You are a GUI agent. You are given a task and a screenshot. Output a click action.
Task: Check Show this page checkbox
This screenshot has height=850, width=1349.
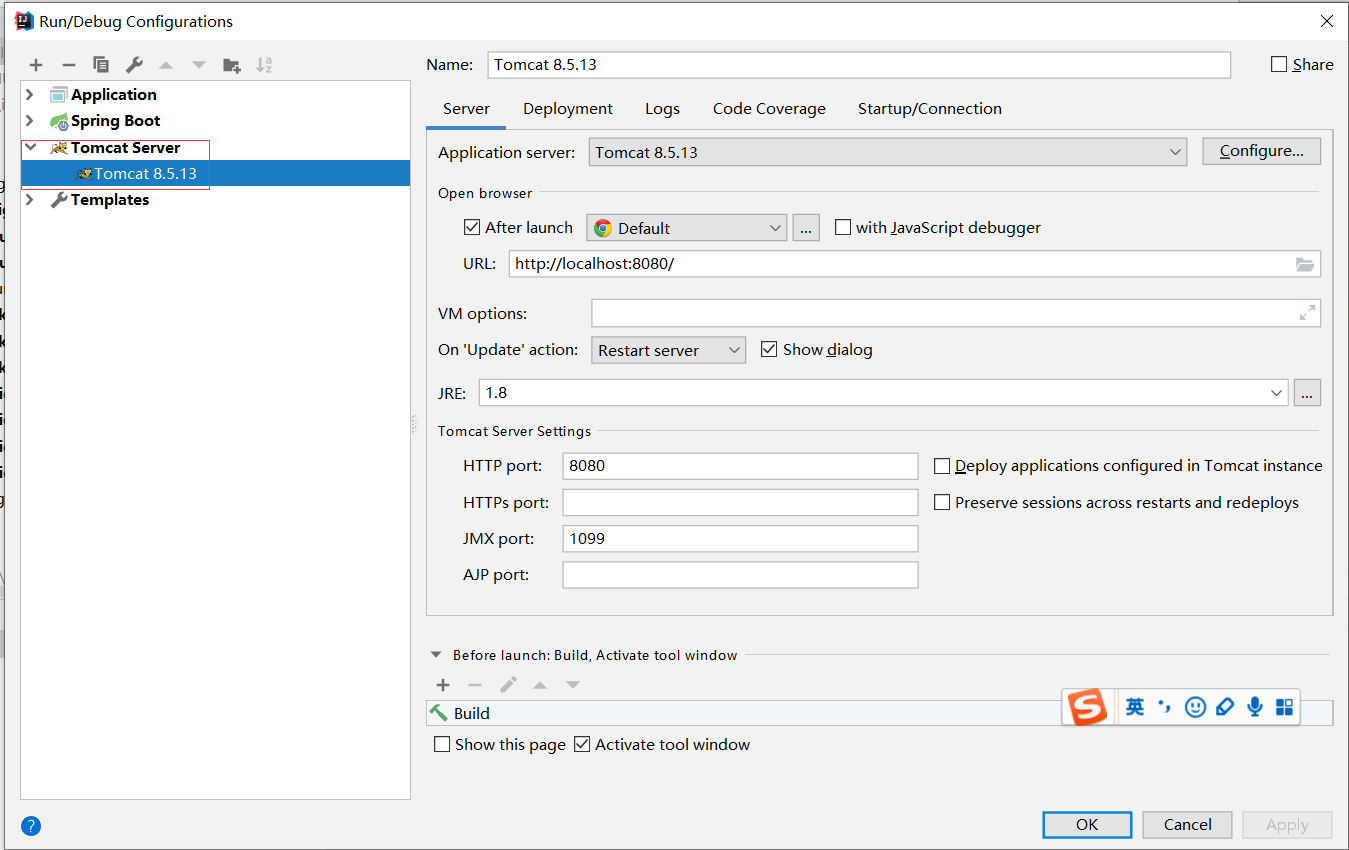coord(442,744)
